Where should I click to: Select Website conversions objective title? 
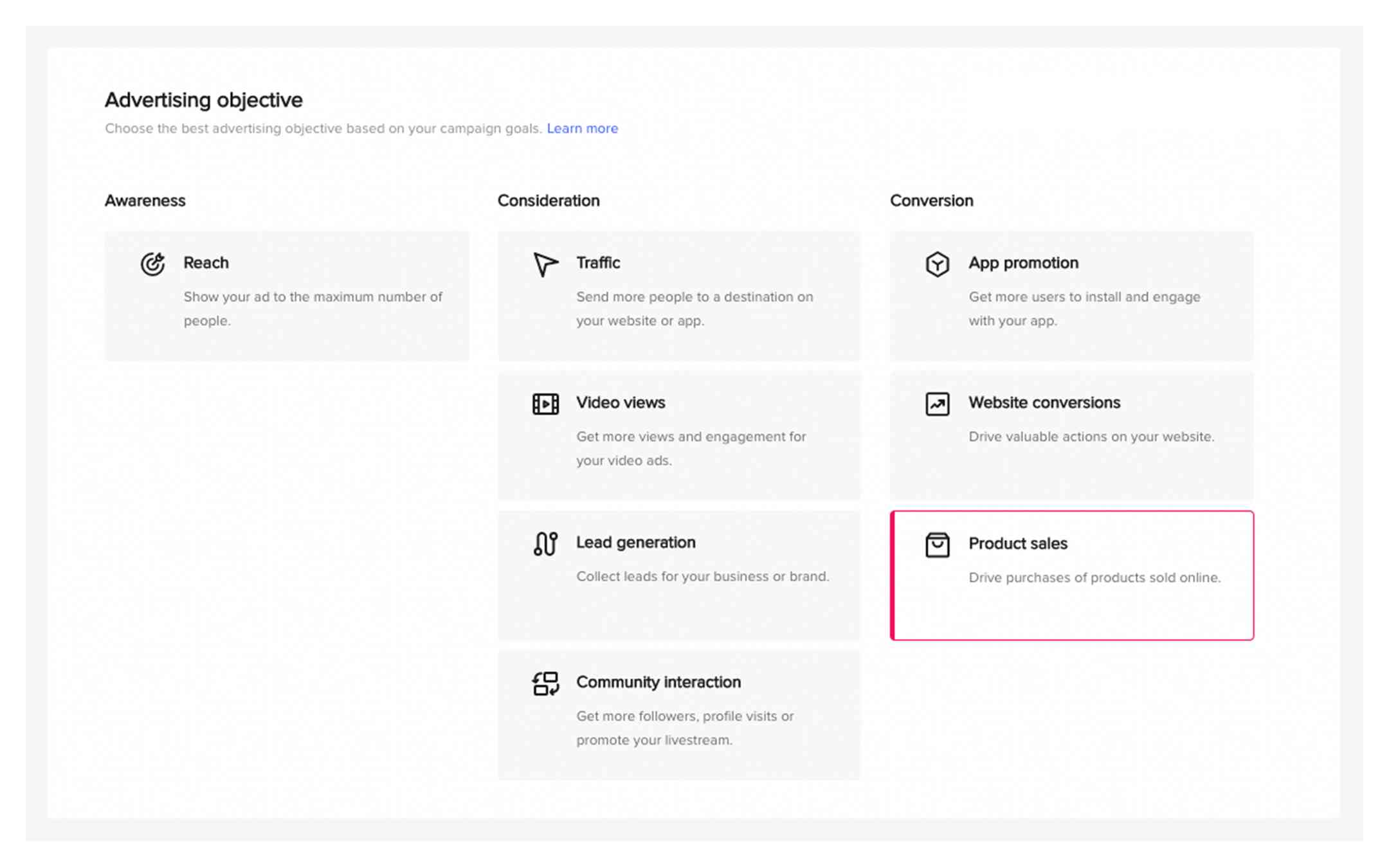pyautogui.click(x=1044, y=402)
